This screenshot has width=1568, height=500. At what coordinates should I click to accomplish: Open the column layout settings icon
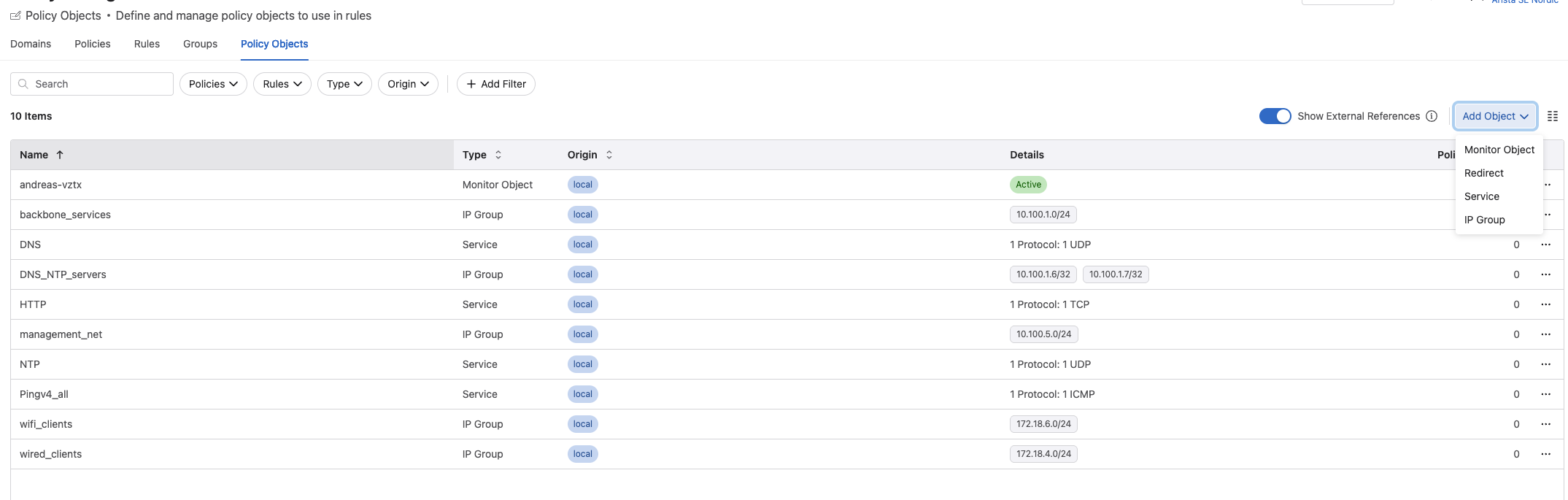1553,116
